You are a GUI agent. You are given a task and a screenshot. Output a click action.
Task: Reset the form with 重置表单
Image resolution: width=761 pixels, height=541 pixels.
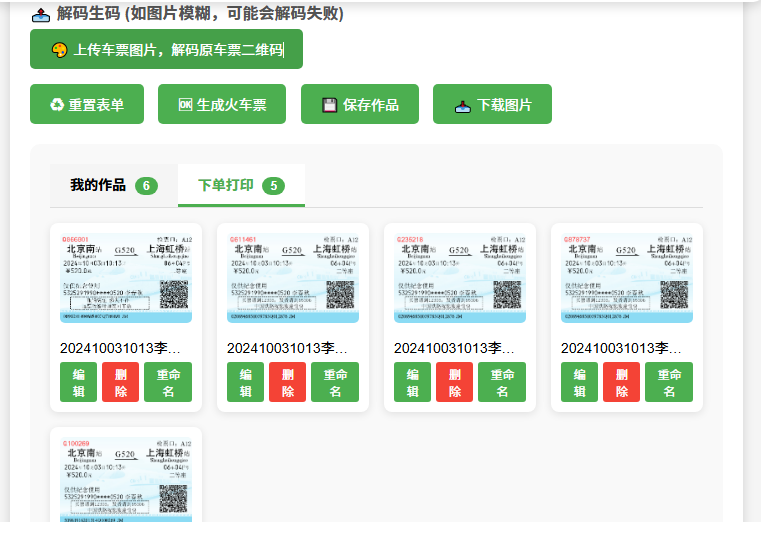87,104
